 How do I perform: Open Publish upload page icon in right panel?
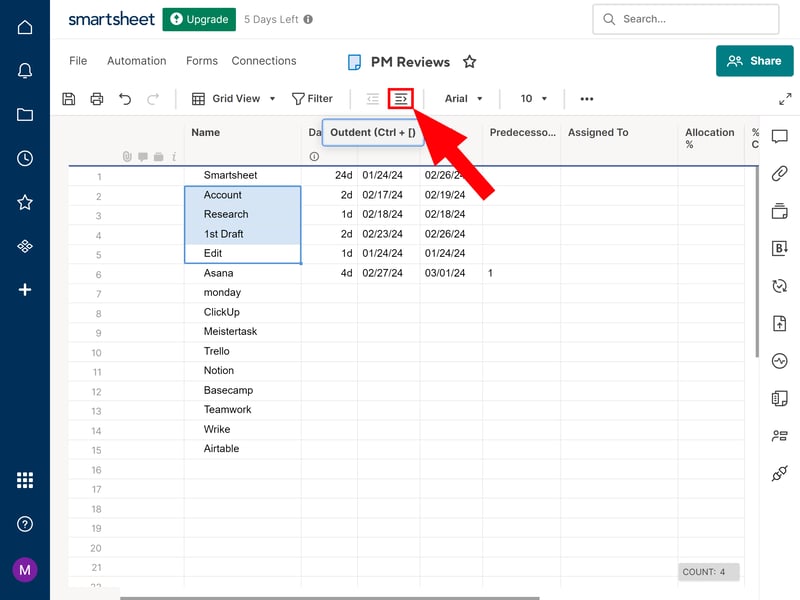(779, 323)
